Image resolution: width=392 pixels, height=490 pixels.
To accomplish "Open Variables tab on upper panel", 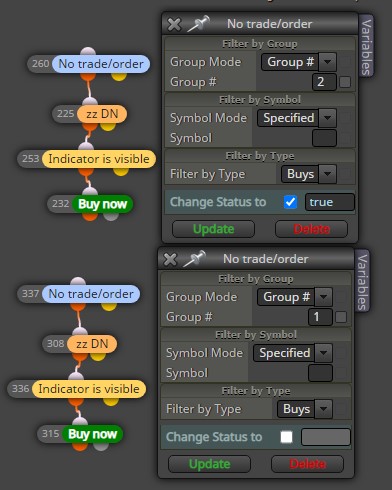I will pyautogui.click(x=366, y=47).
